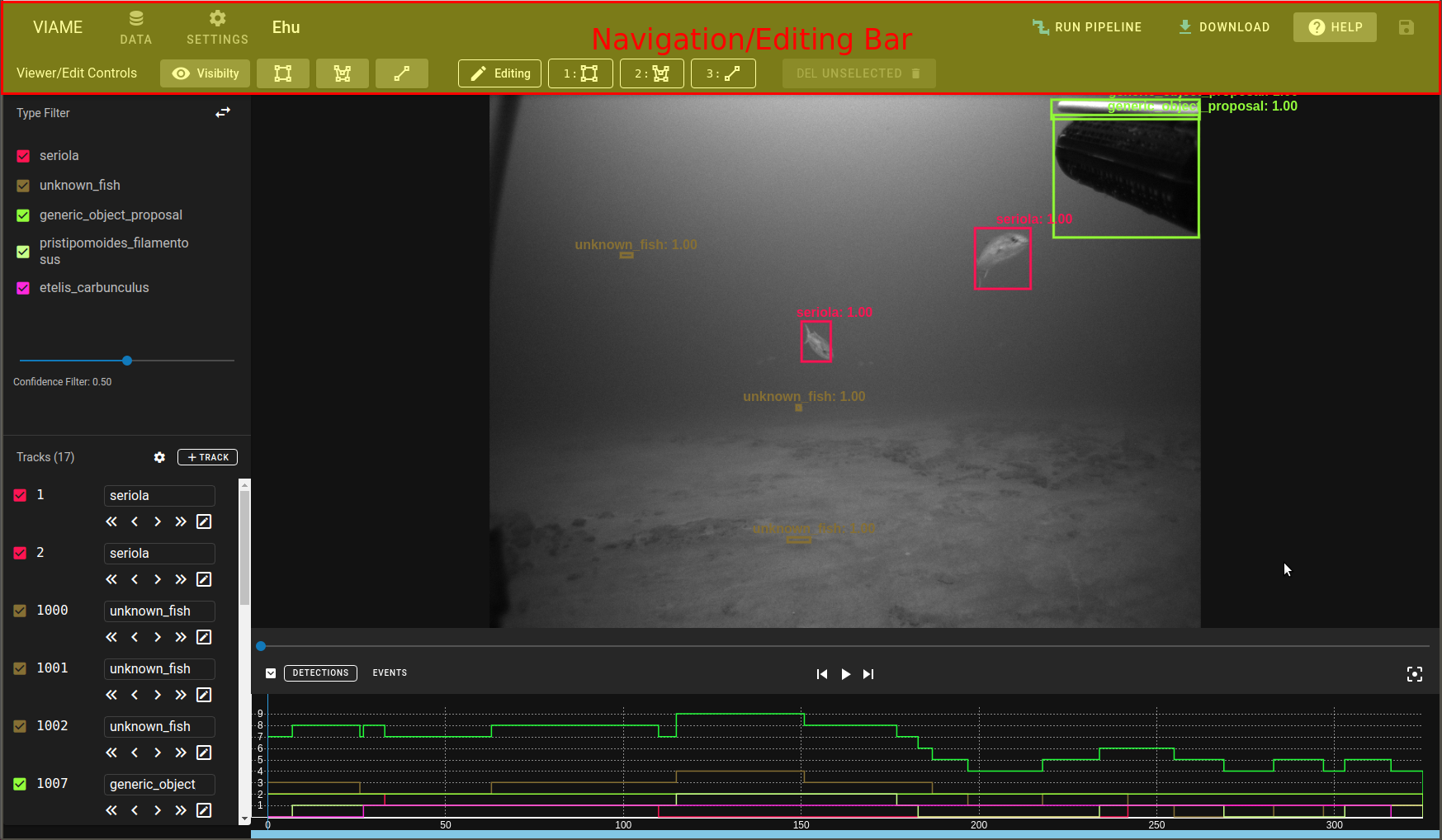Uncheck pristipomoides_filamentosus type filter

click(23, 252)
